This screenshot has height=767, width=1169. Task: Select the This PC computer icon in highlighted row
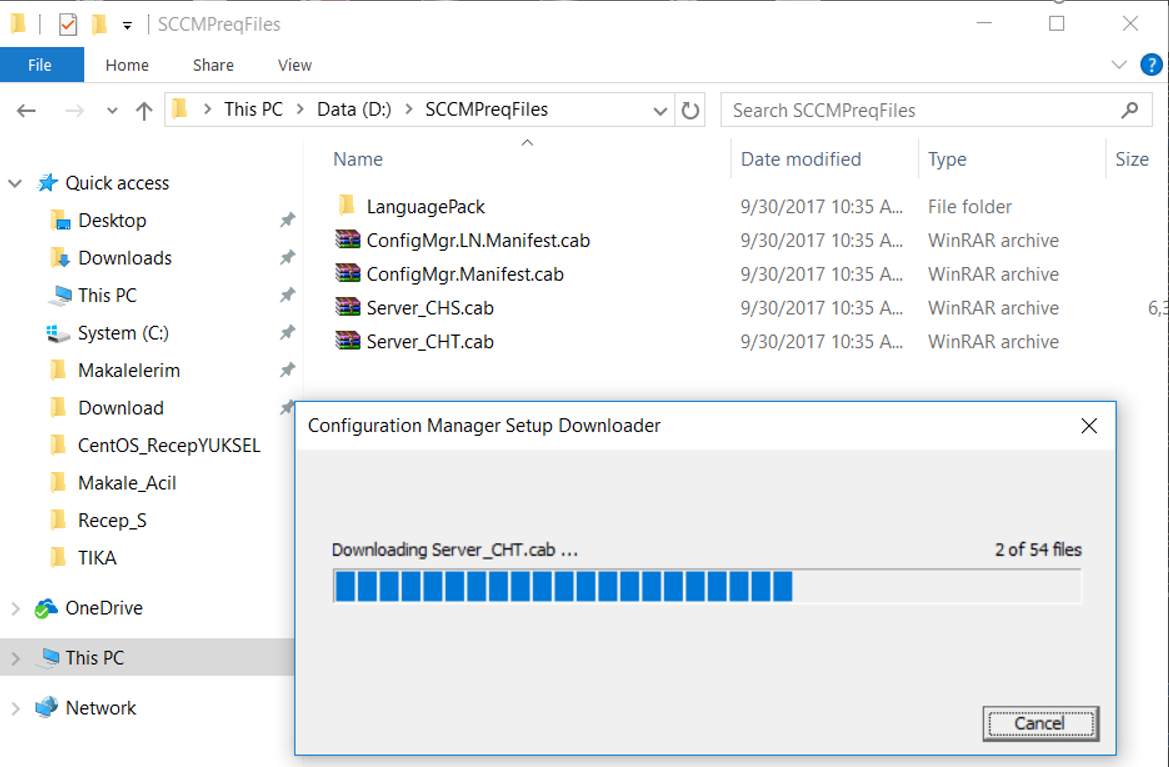48,657
